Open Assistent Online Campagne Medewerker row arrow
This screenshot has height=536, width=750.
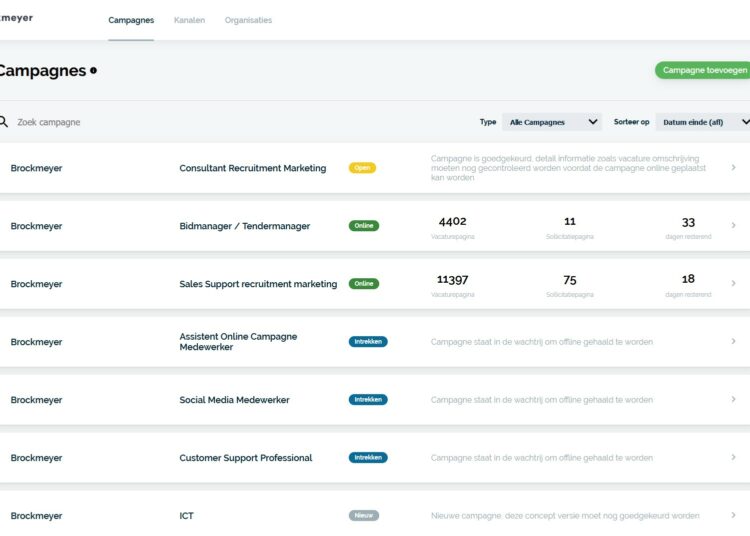733,342
